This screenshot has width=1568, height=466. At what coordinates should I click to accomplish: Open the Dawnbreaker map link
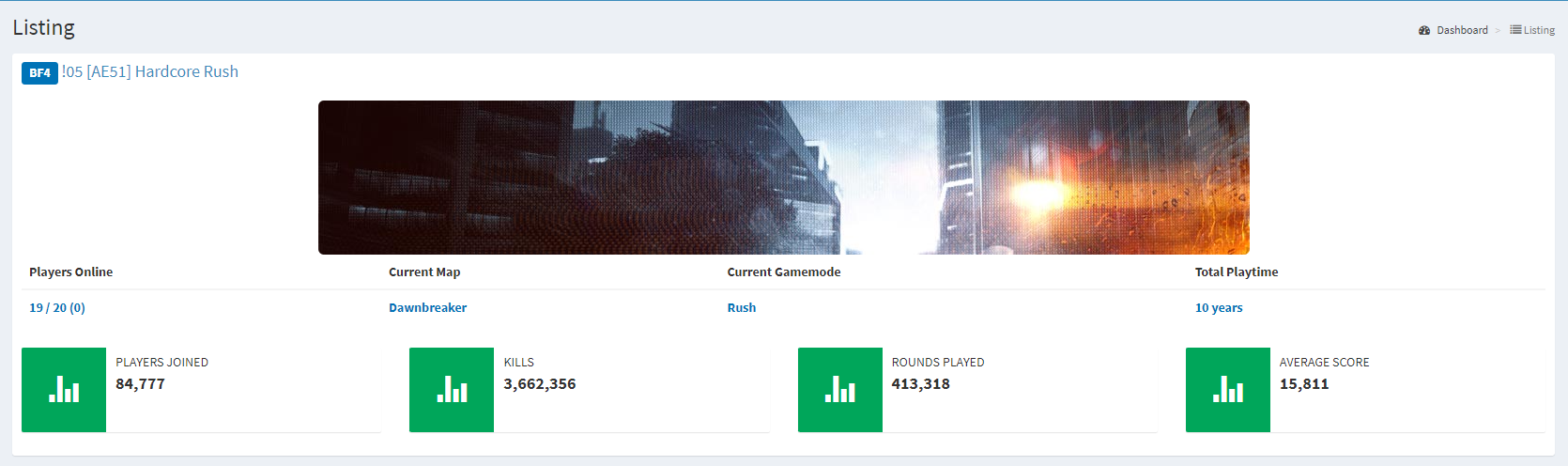tap(427, 307)
